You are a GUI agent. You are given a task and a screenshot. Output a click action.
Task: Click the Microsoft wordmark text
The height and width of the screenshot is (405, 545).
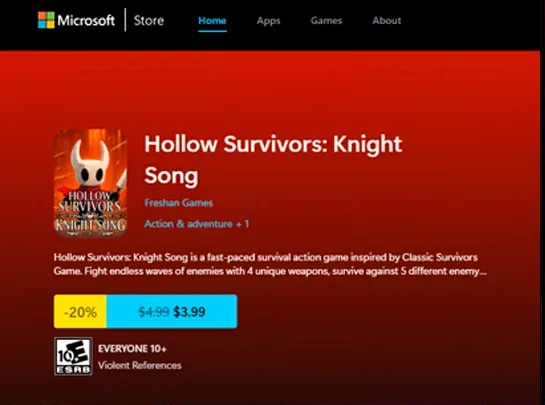click(x=86, y=21)
